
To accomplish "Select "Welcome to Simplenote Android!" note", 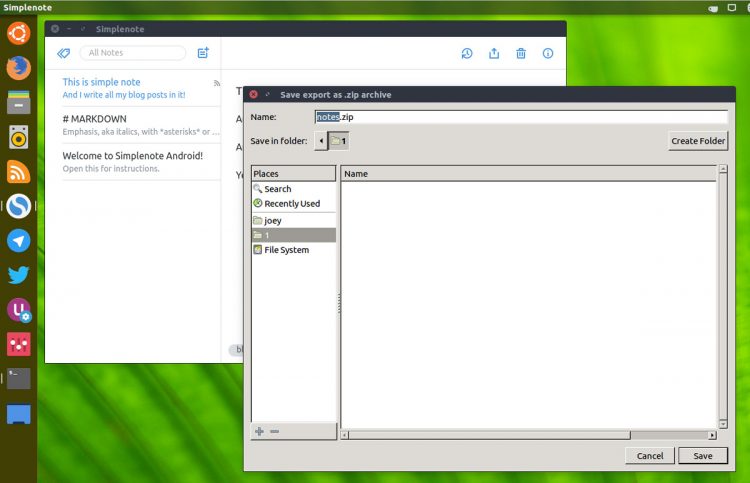I will [x=141, y=162].
